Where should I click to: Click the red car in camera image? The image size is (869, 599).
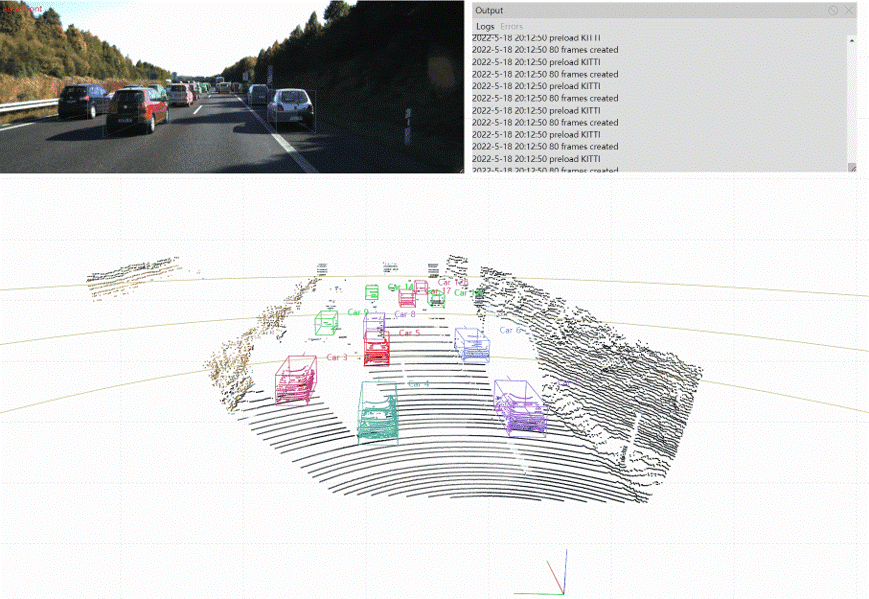137,110
